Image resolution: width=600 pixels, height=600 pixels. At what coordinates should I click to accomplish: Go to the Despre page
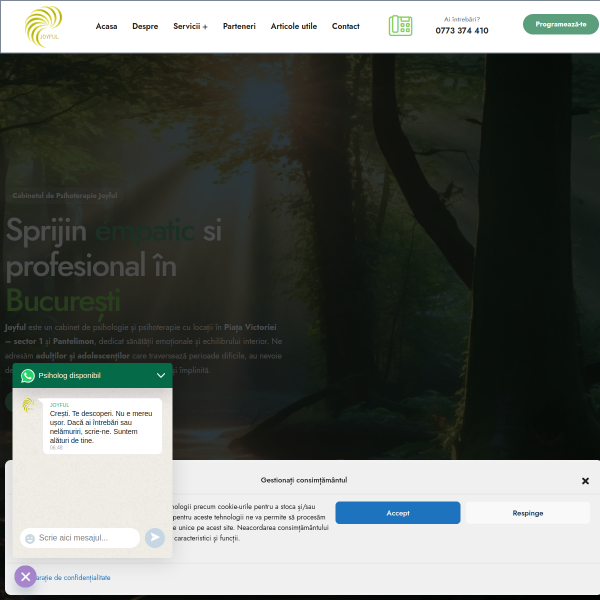coord(145,26)
